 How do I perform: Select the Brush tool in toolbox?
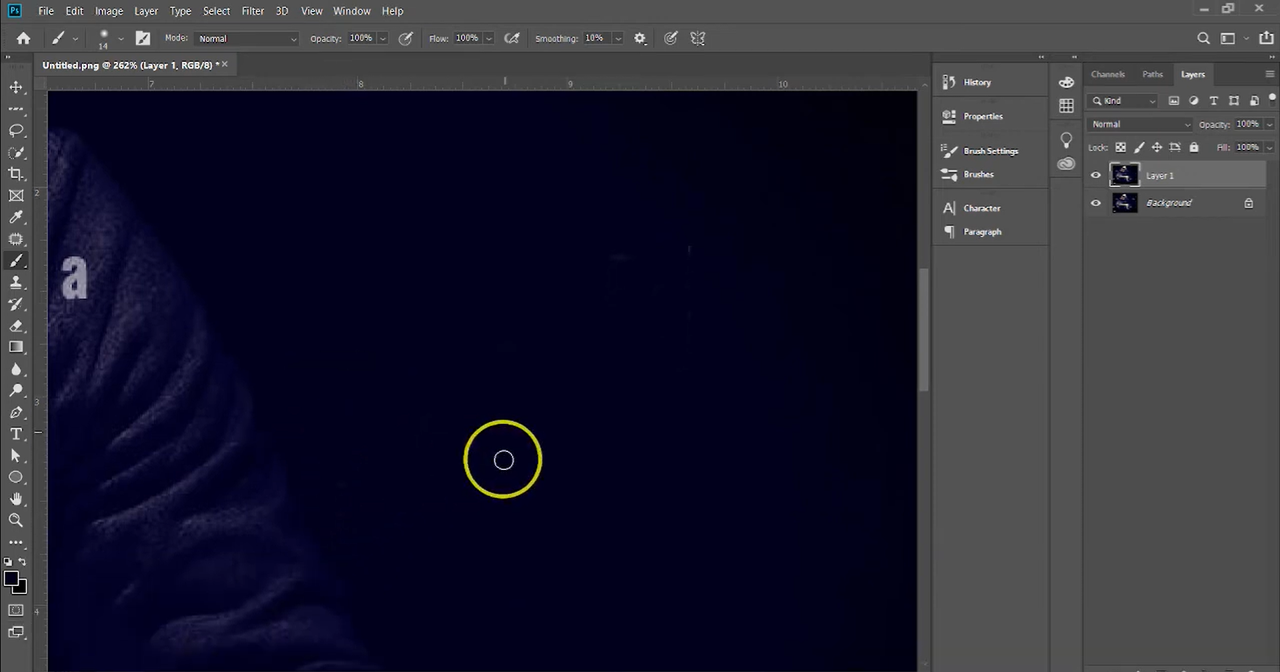[16, 261]
